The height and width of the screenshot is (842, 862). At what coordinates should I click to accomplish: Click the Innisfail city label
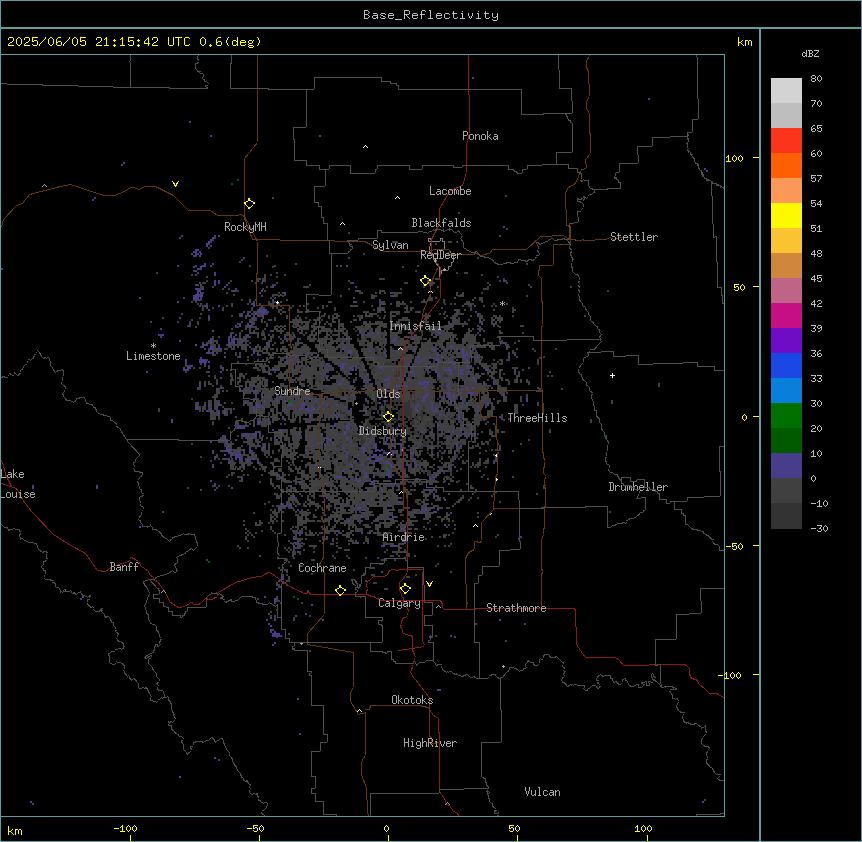[x=415, y=326]
